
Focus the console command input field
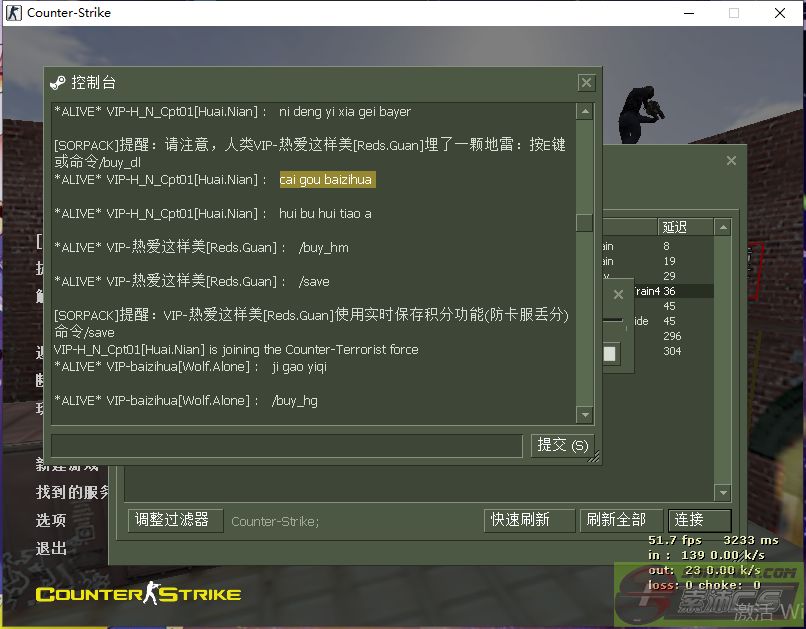[287, 446]
